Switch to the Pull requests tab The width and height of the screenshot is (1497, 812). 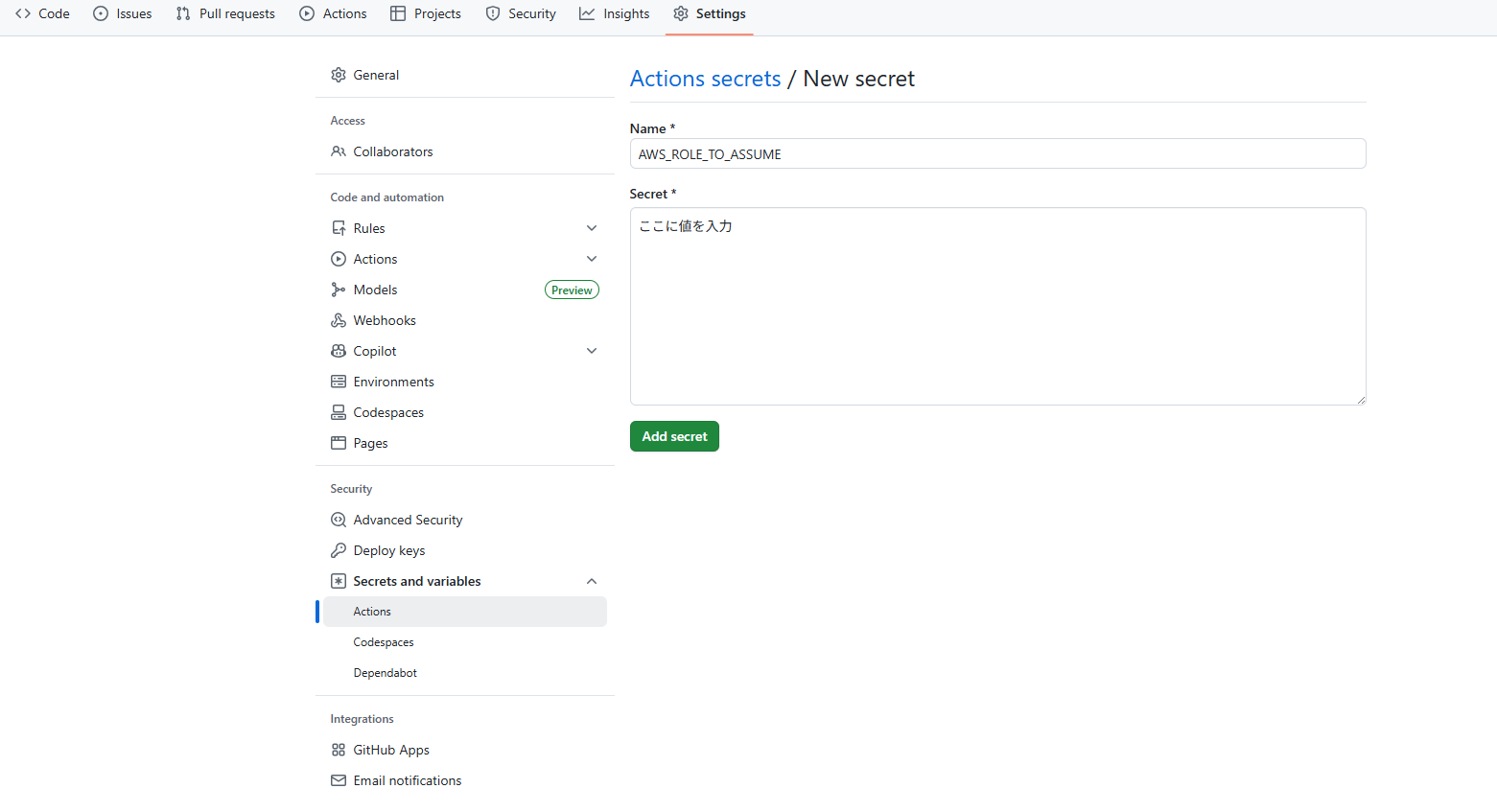coord(225,13)
